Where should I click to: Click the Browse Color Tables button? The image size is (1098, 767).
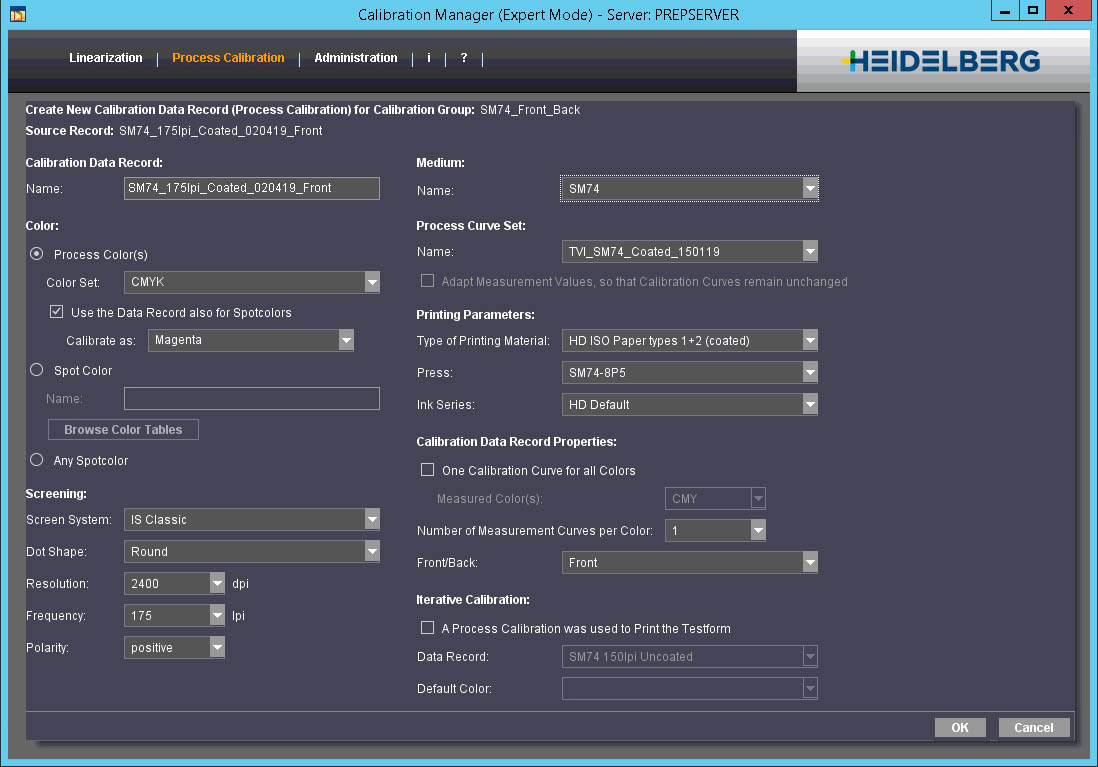[123, 430]
